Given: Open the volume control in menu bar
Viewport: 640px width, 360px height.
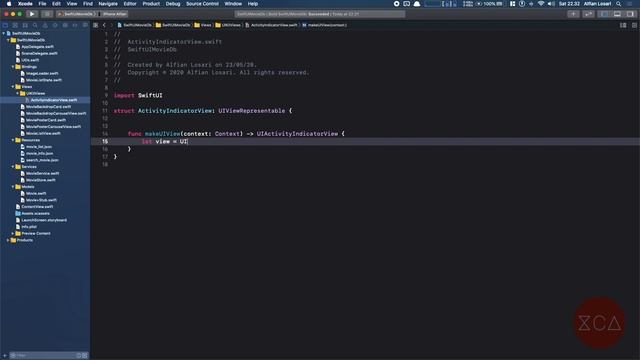Looking at the screenshot, I should click(x=551, y=4).
